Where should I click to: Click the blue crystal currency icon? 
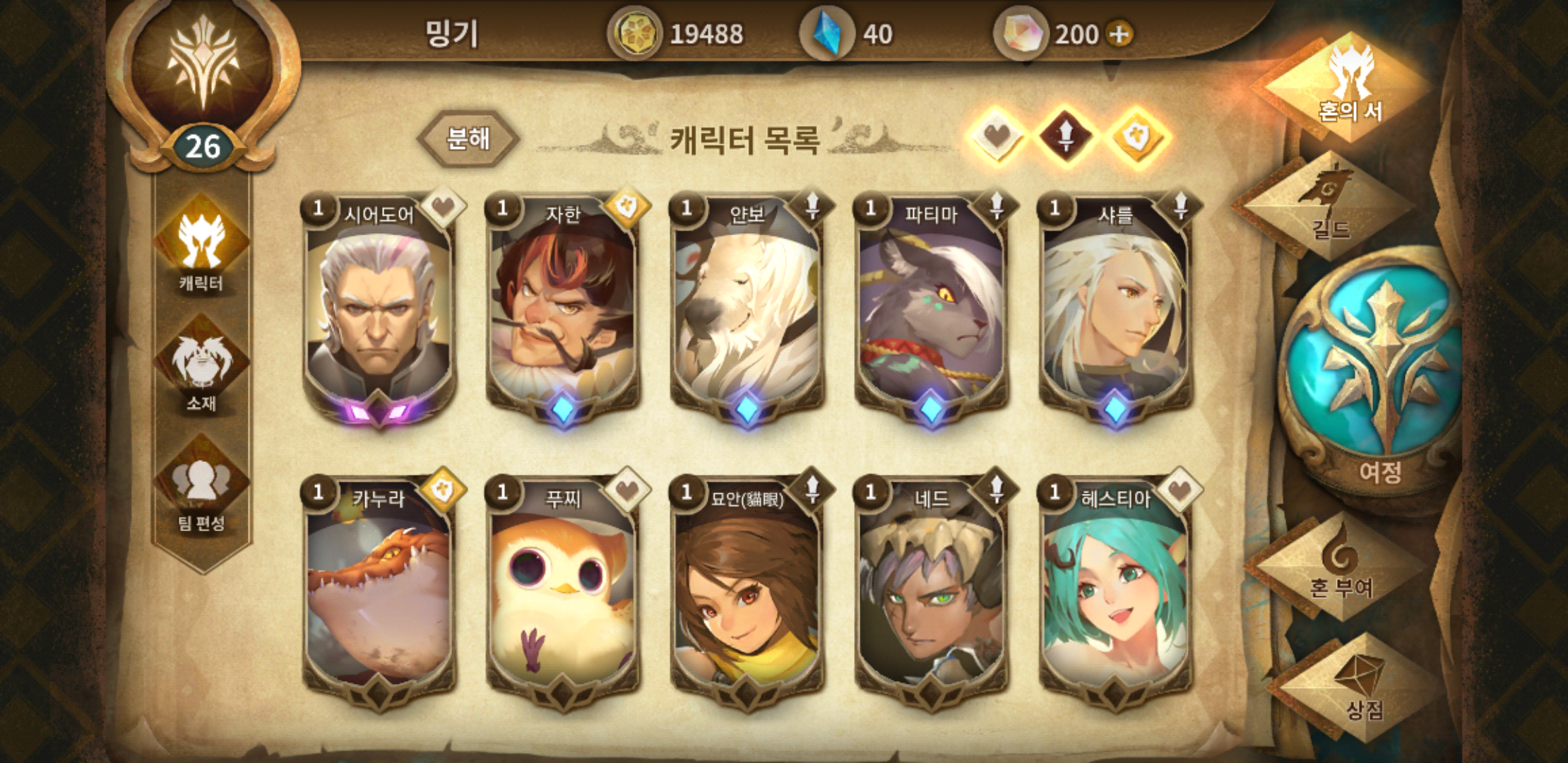(826, 33)
